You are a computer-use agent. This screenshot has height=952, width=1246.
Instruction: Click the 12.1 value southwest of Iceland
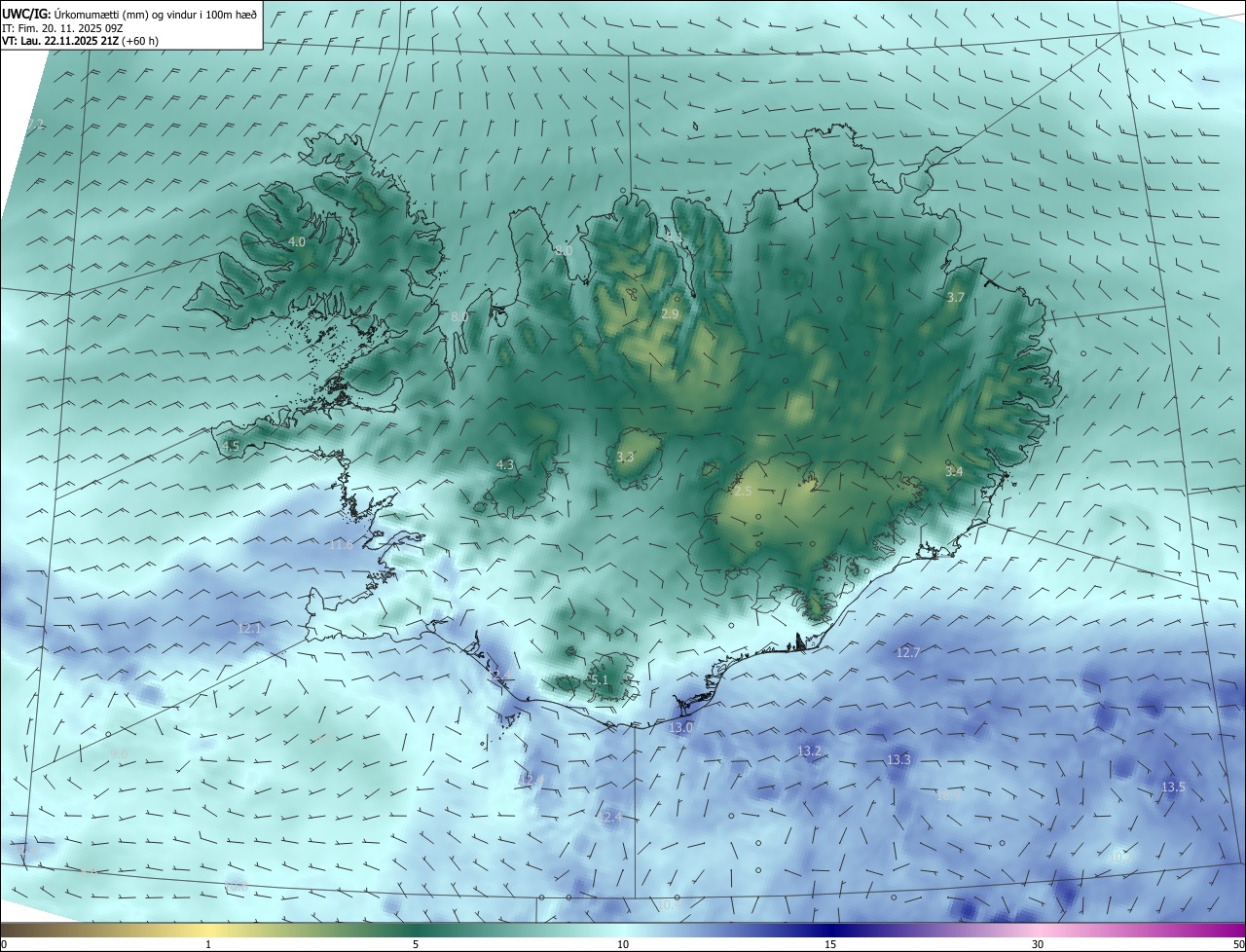pyautogui.click(x=250, y=629)
